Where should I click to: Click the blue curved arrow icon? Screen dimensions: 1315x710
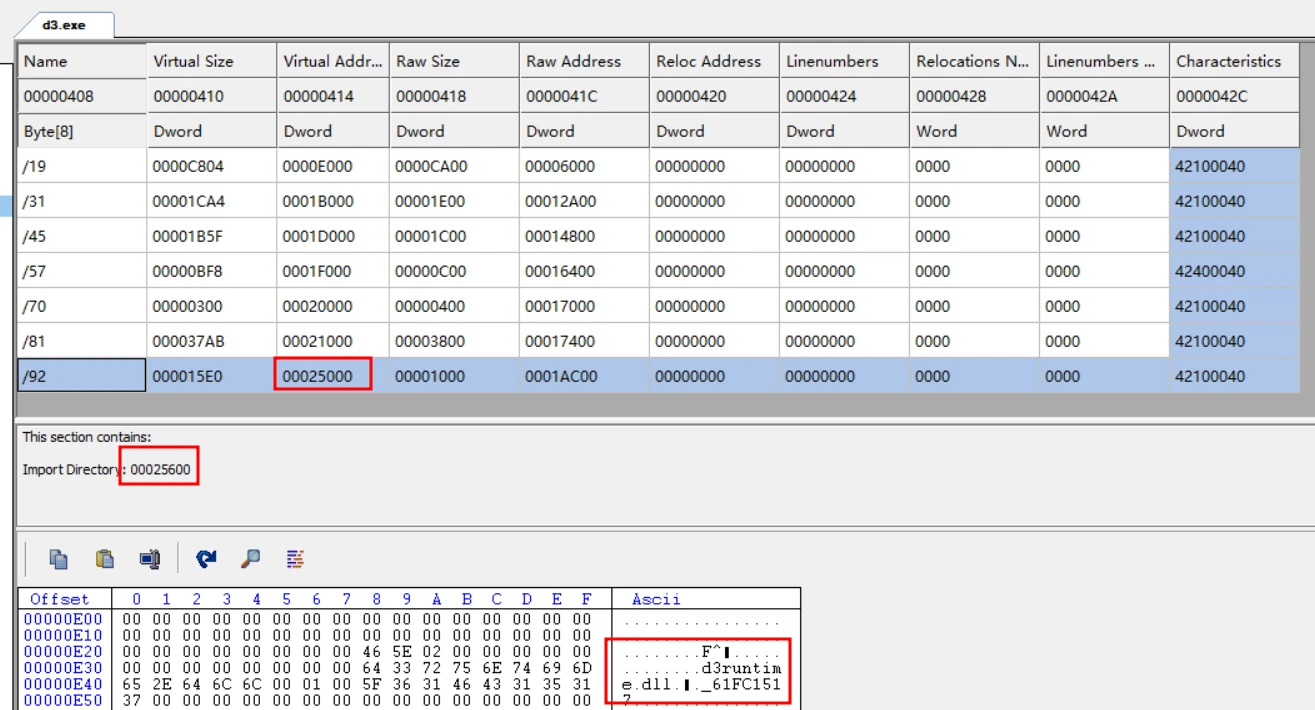click(206, 559)
